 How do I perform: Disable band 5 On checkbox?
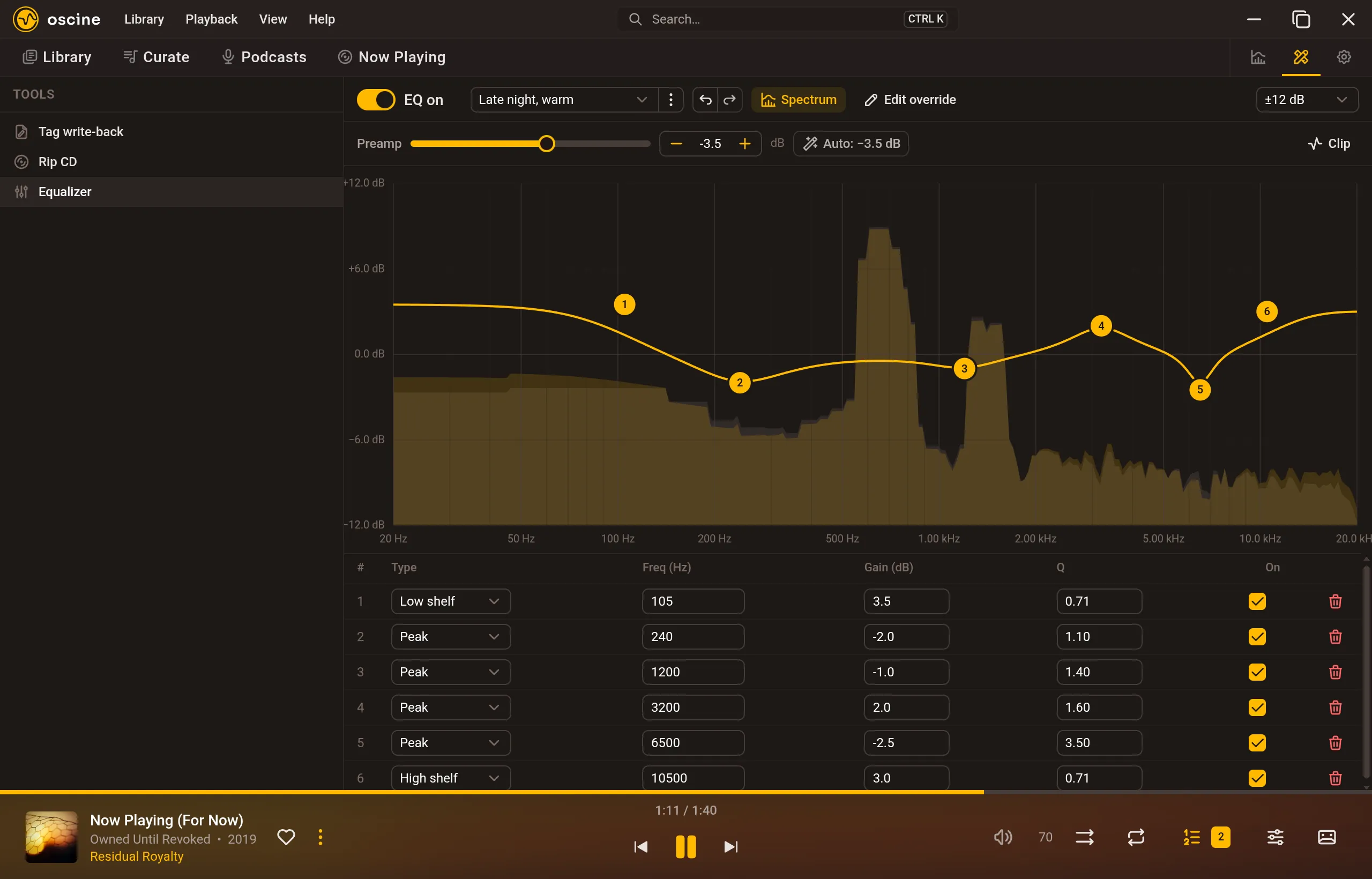pyautogui.click(x=1257, y=743)
